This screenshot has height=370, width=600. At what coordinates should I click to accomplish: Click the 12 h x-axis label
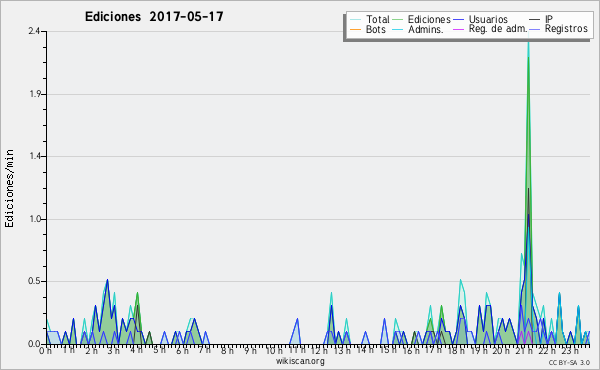click(320, 351)
